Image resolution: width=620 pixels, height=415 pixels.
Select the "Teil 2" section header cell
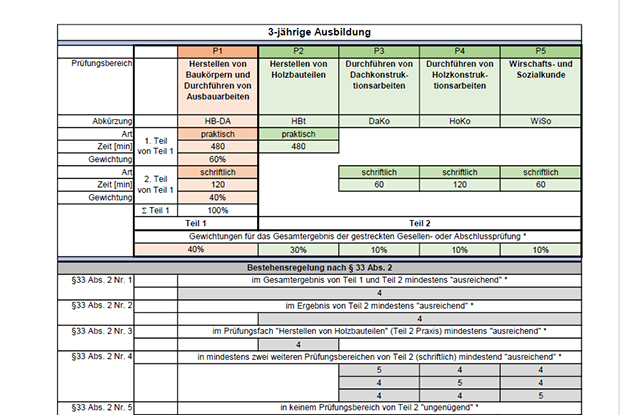419,223
